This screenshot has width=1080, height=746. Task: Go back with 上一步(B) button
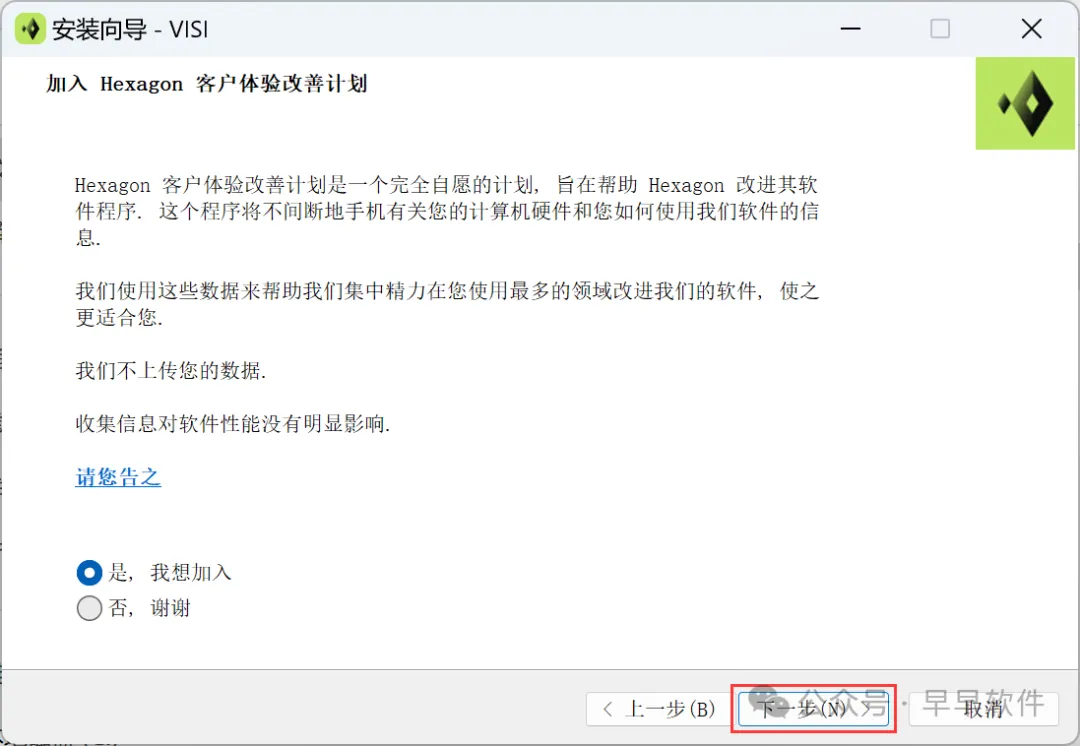tap(658, 709)
